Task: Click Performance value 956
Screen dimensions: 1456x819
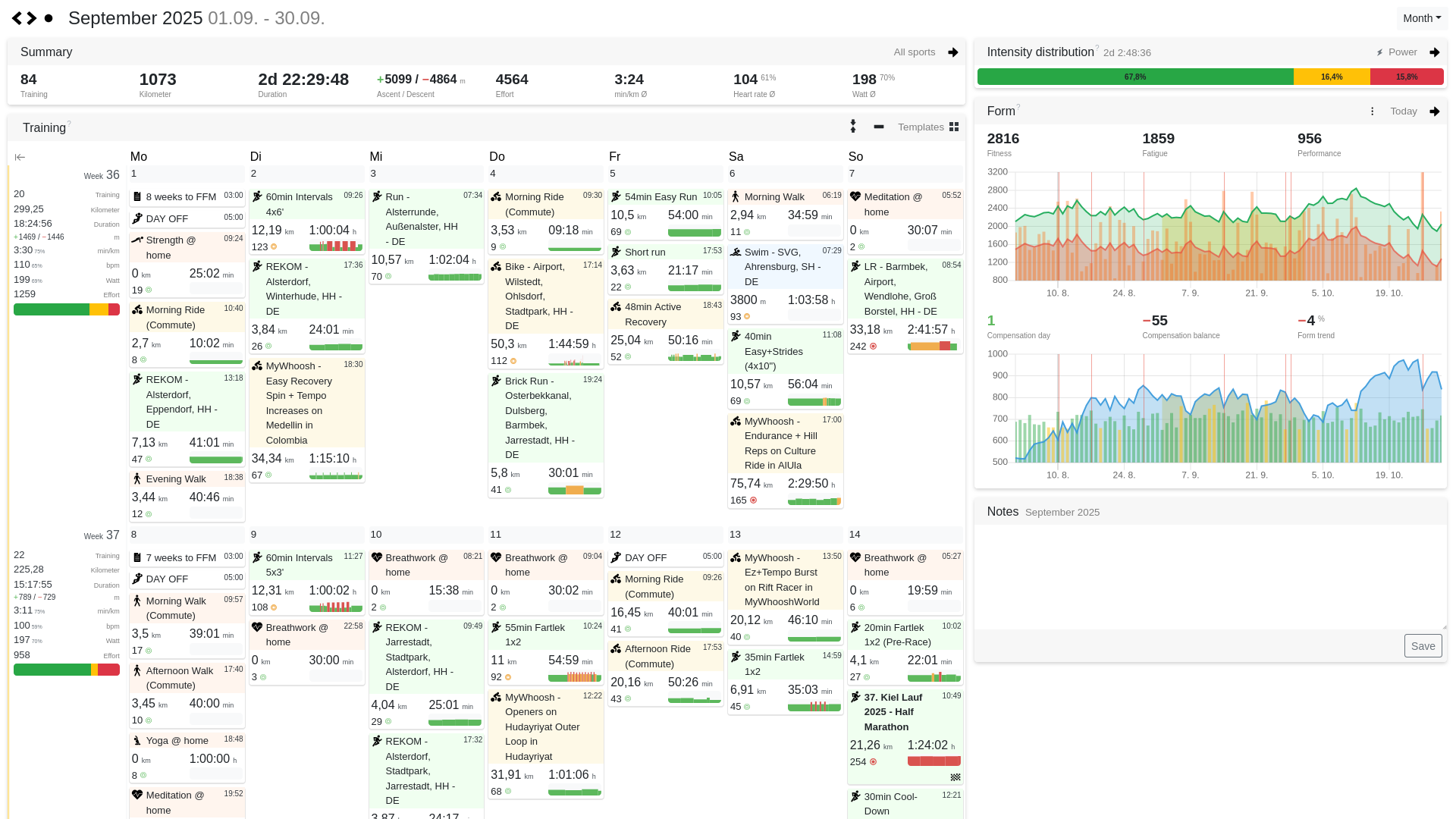Action: (x=1310, y=139)
